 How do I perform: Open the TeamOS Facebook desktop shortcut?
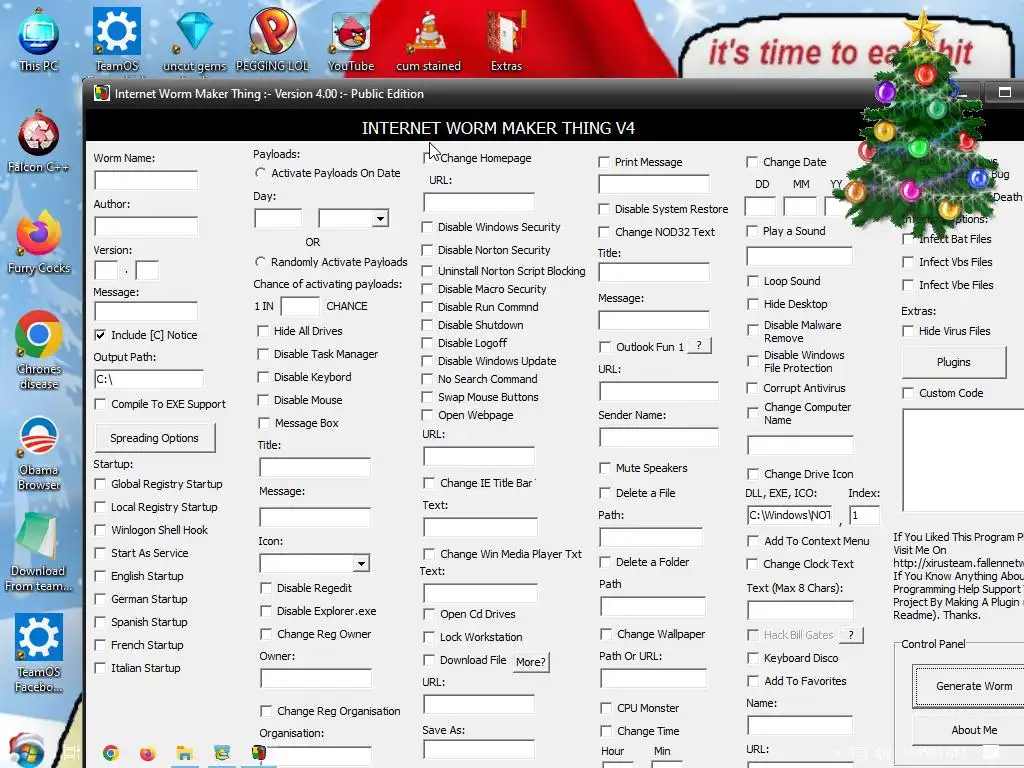(x=39, y=653)
